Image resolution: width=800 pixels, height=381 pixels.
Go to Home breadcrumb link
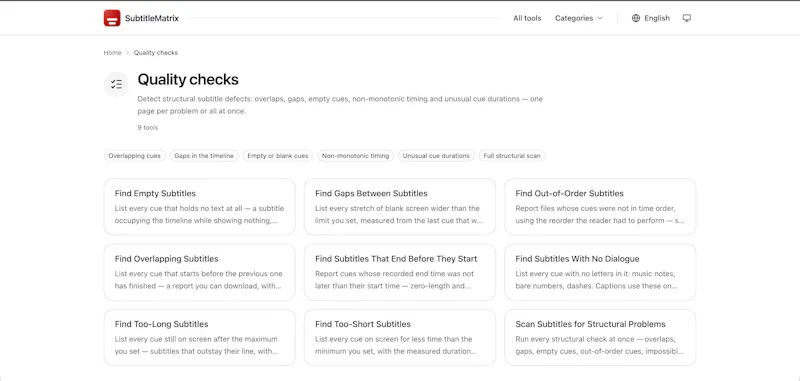[112, 53]
